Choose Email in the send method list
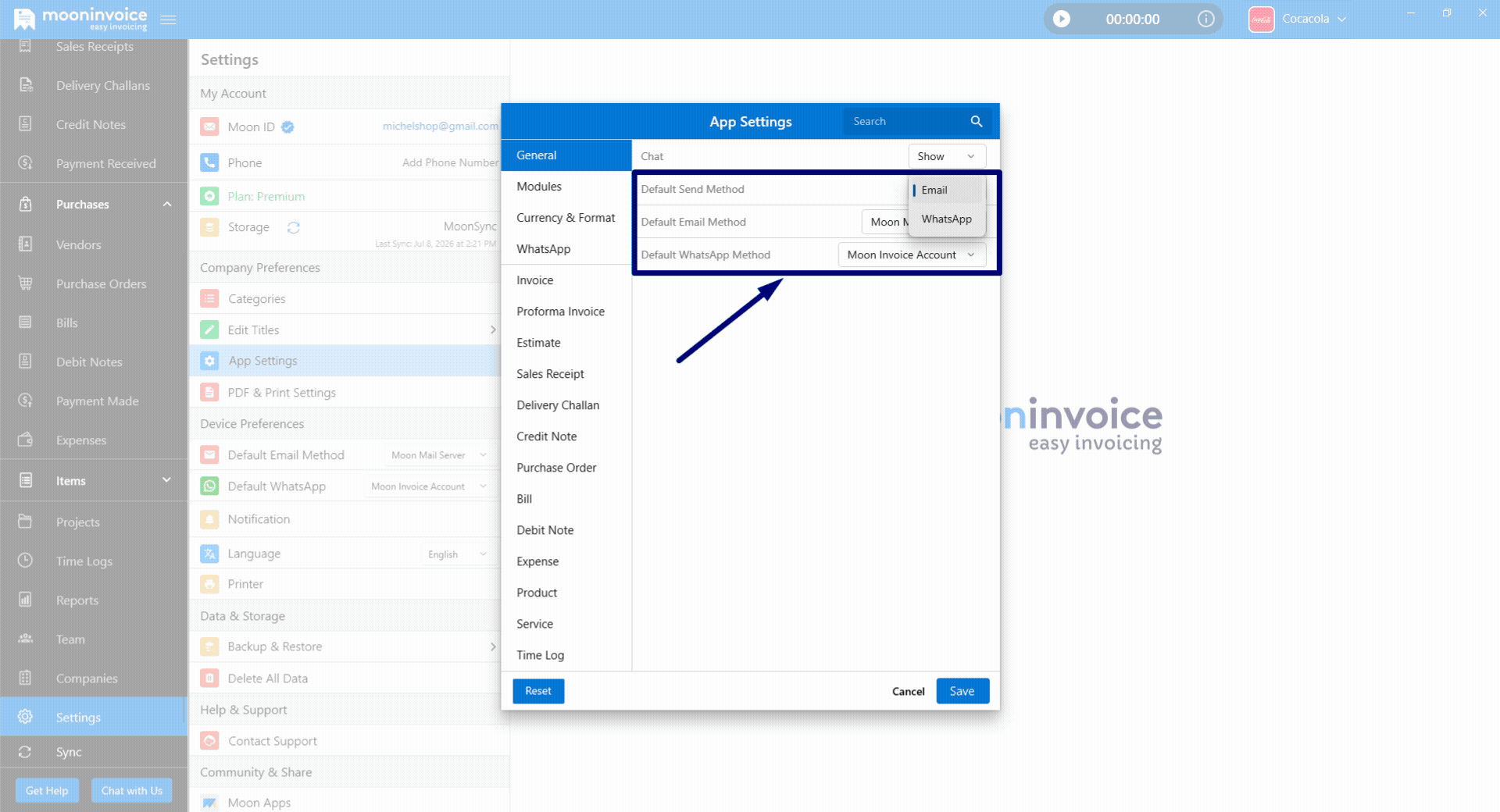 point(947,190)
